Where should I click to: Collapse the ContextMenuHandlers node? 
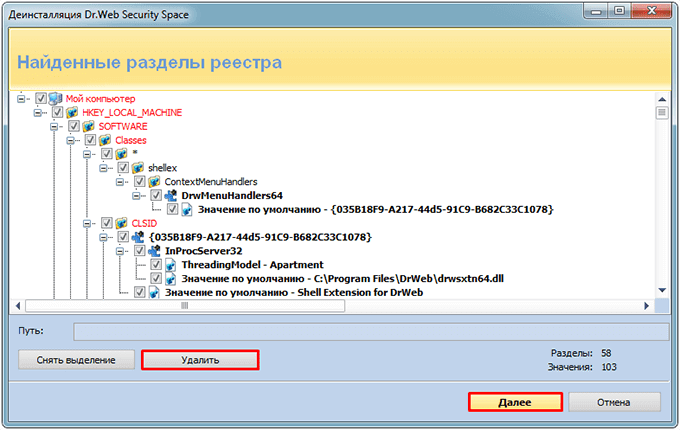(120, 182)
